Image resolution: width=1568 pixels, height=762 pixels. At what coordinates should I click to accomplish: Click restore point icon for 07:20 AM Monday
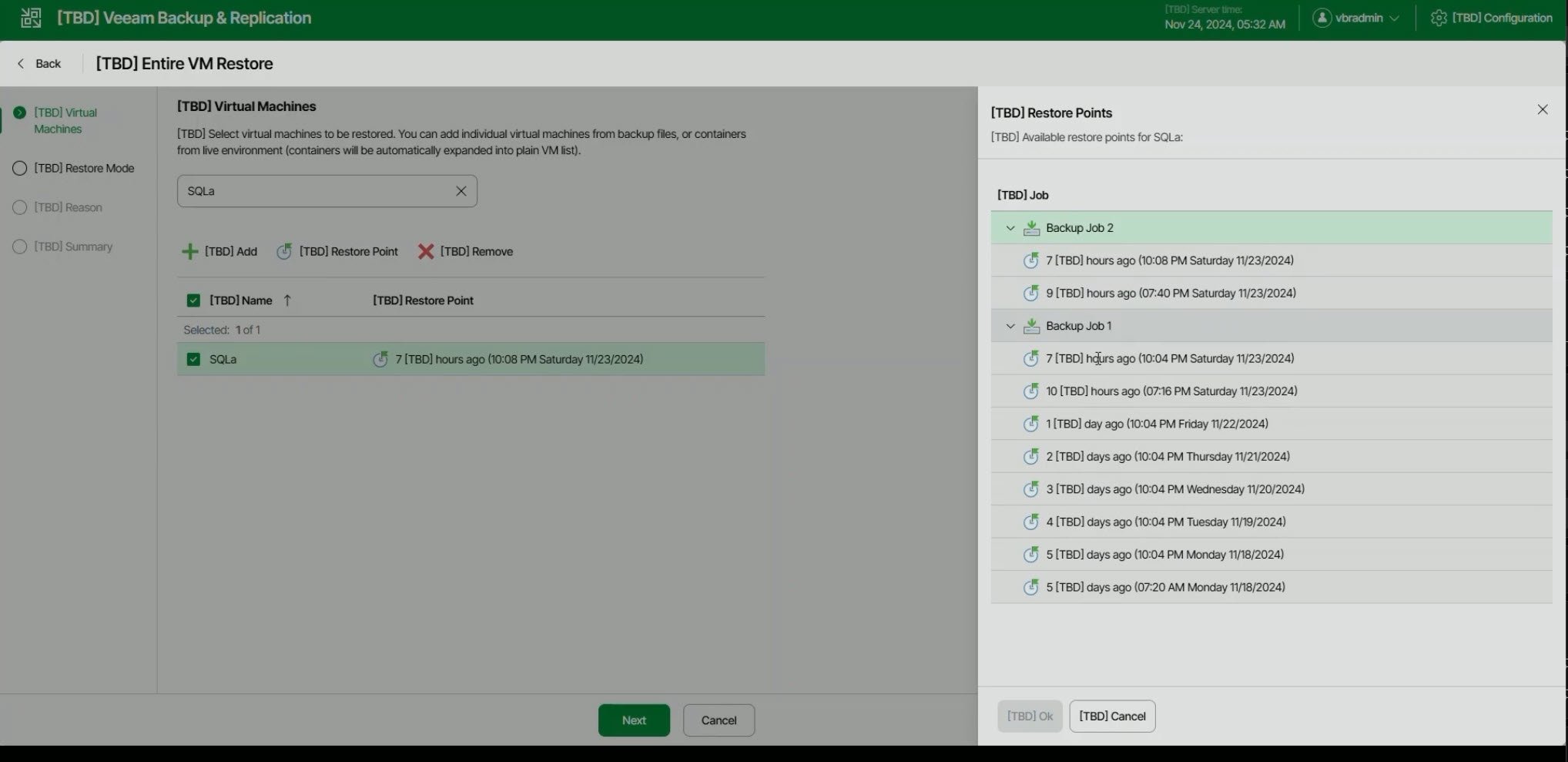coord(1030,587)
